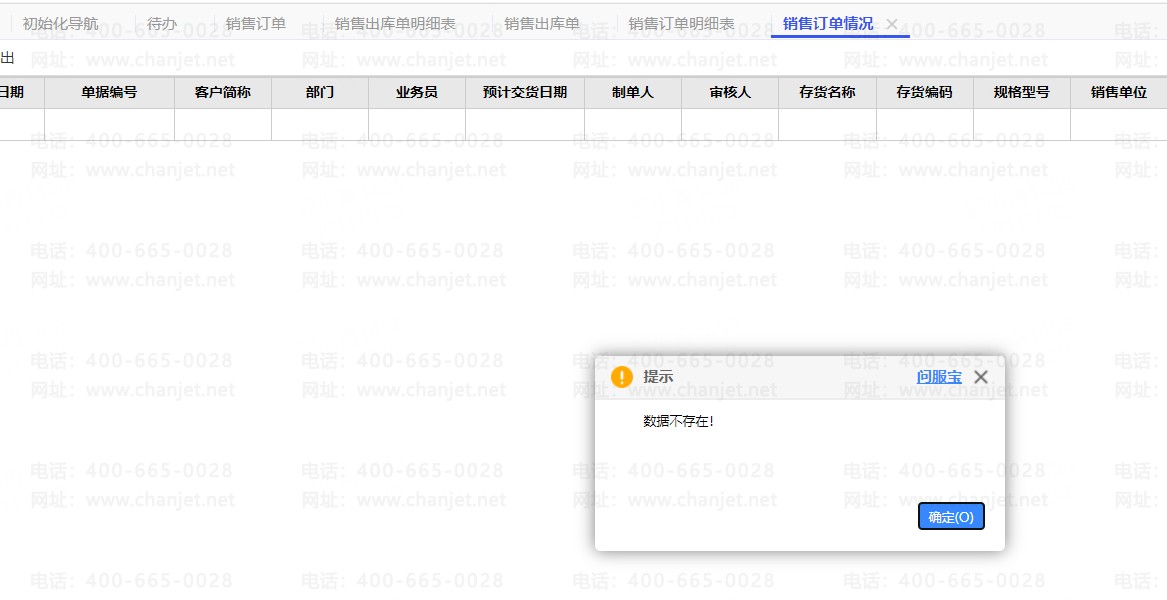The width and height of the screenshot is (1167, 600).
Task: Open the 问服宝 help link
Action: pos(939,377)
